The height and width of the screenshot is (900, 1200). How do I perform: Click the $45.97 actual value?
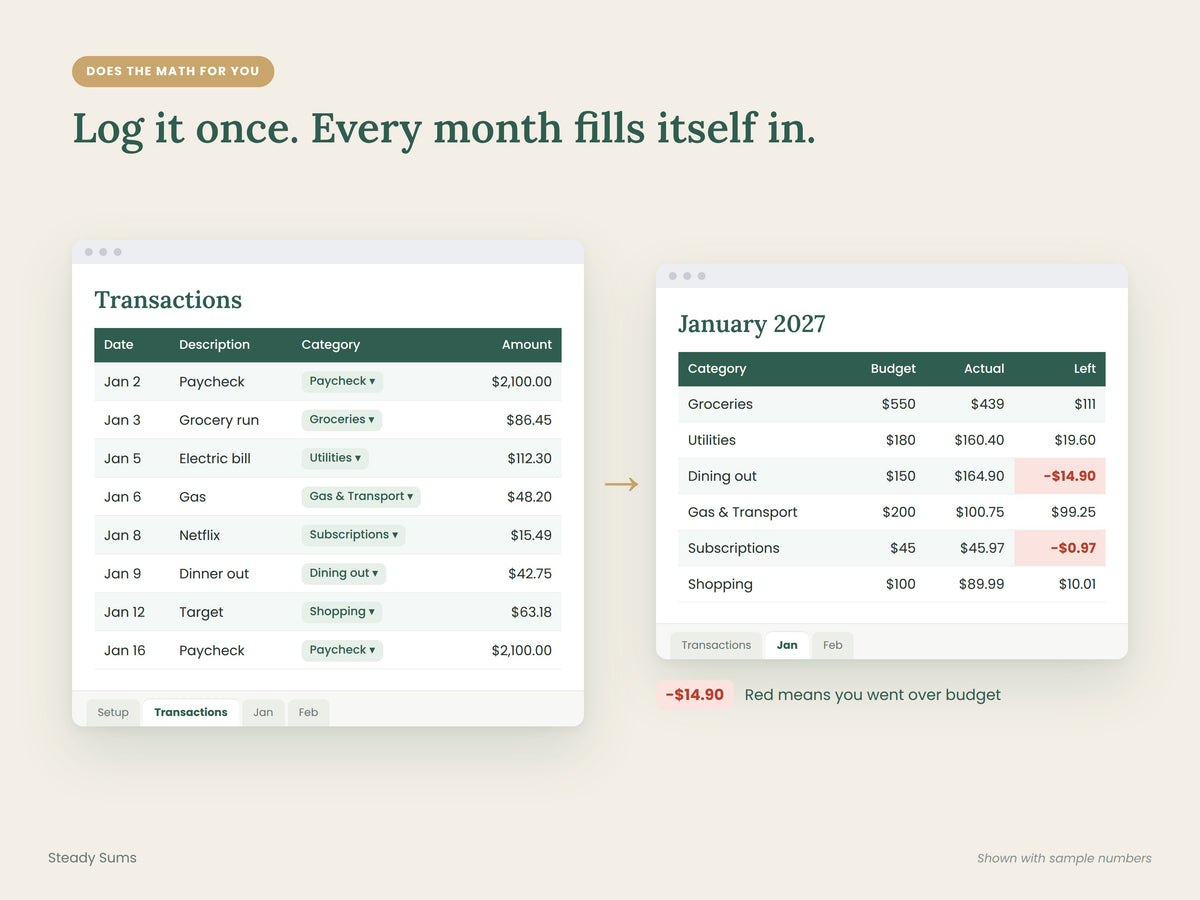pyautogui.click(x=982, y=548)
